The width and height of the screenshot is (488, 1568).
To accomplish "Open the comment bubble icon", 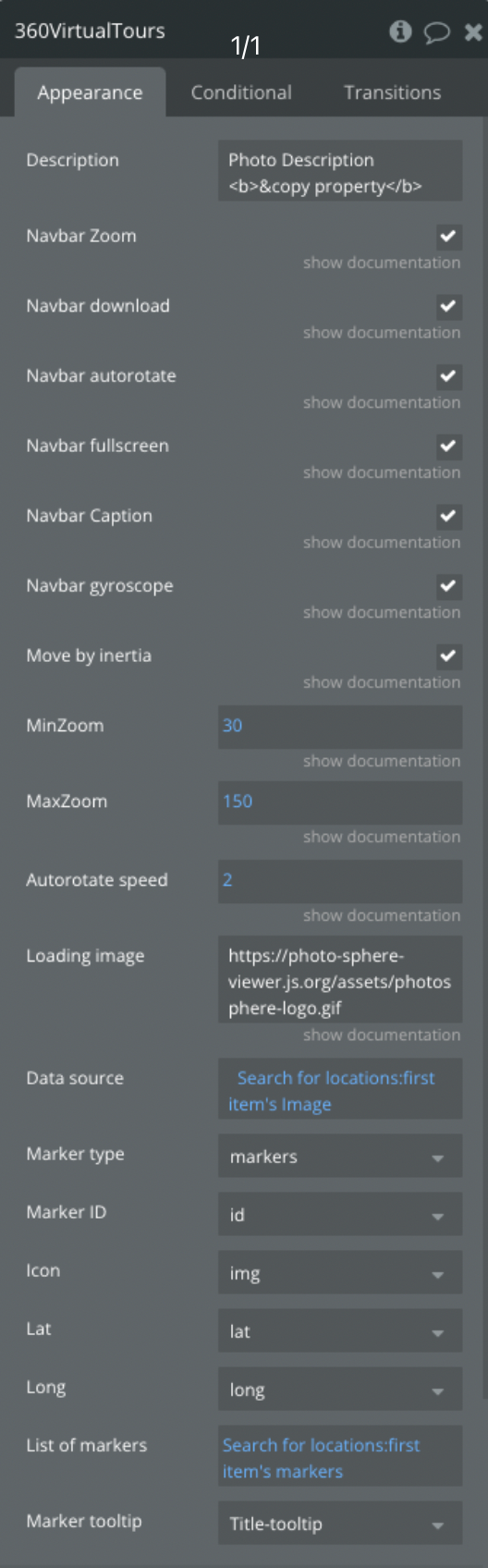I will [436, 32].
